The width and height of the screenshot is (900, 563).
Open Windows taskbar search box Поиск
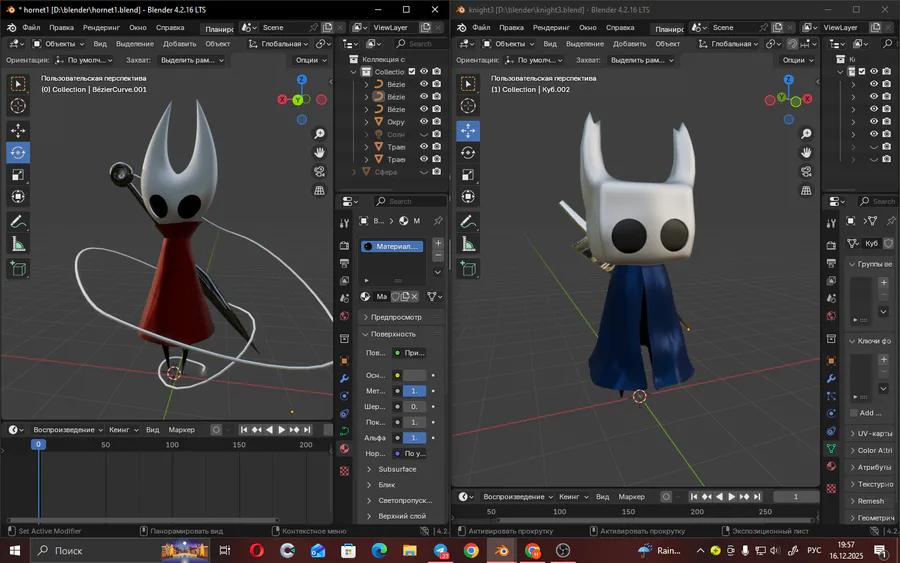(x=68, y=551)
